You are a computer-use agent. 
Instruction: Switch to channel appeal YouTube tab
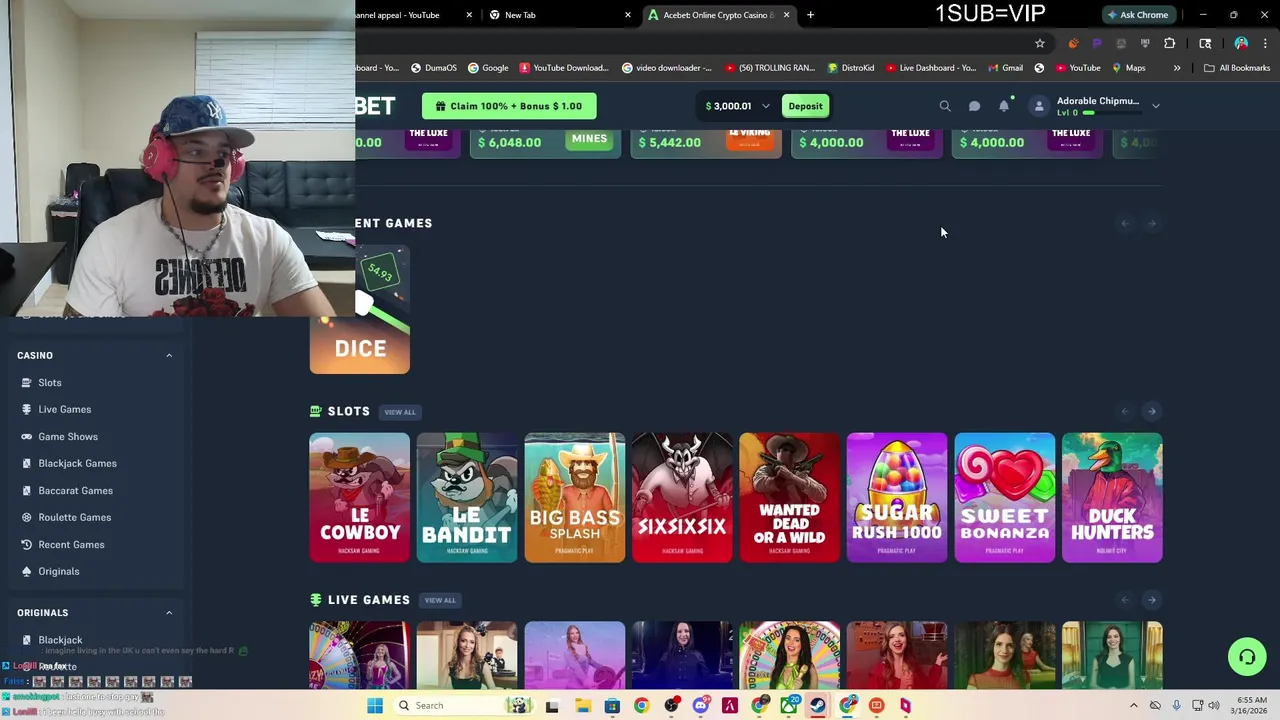click(x=415, y=15)
